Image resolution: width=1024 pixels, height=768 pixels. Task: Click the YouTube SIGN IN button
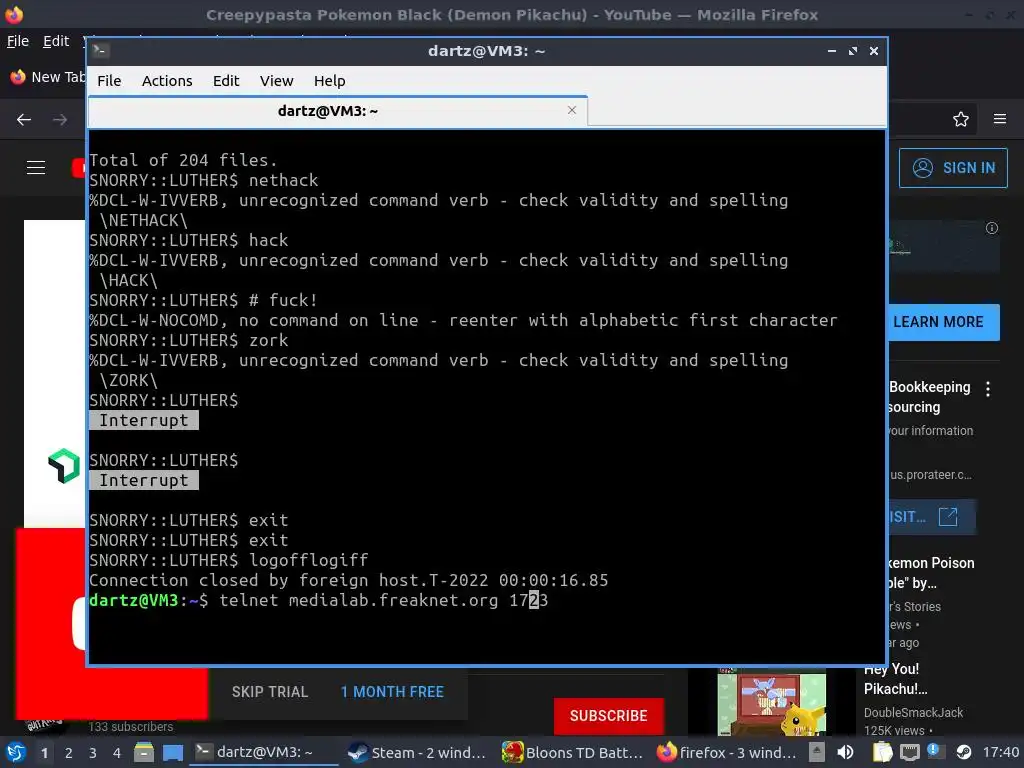point(953,168)
